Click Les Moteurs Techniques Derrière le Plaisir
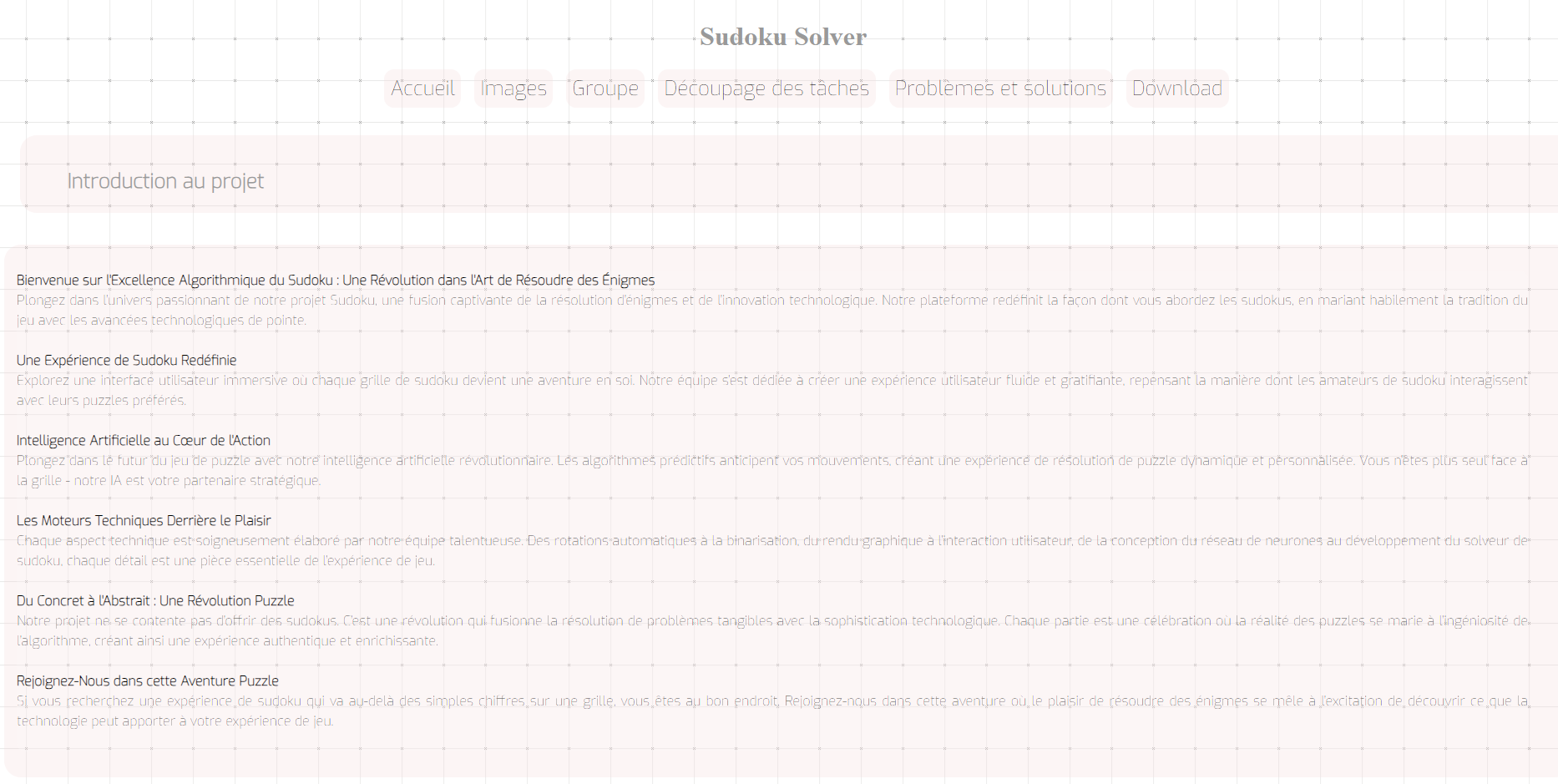1558x784 pixels. coord(144,520)
